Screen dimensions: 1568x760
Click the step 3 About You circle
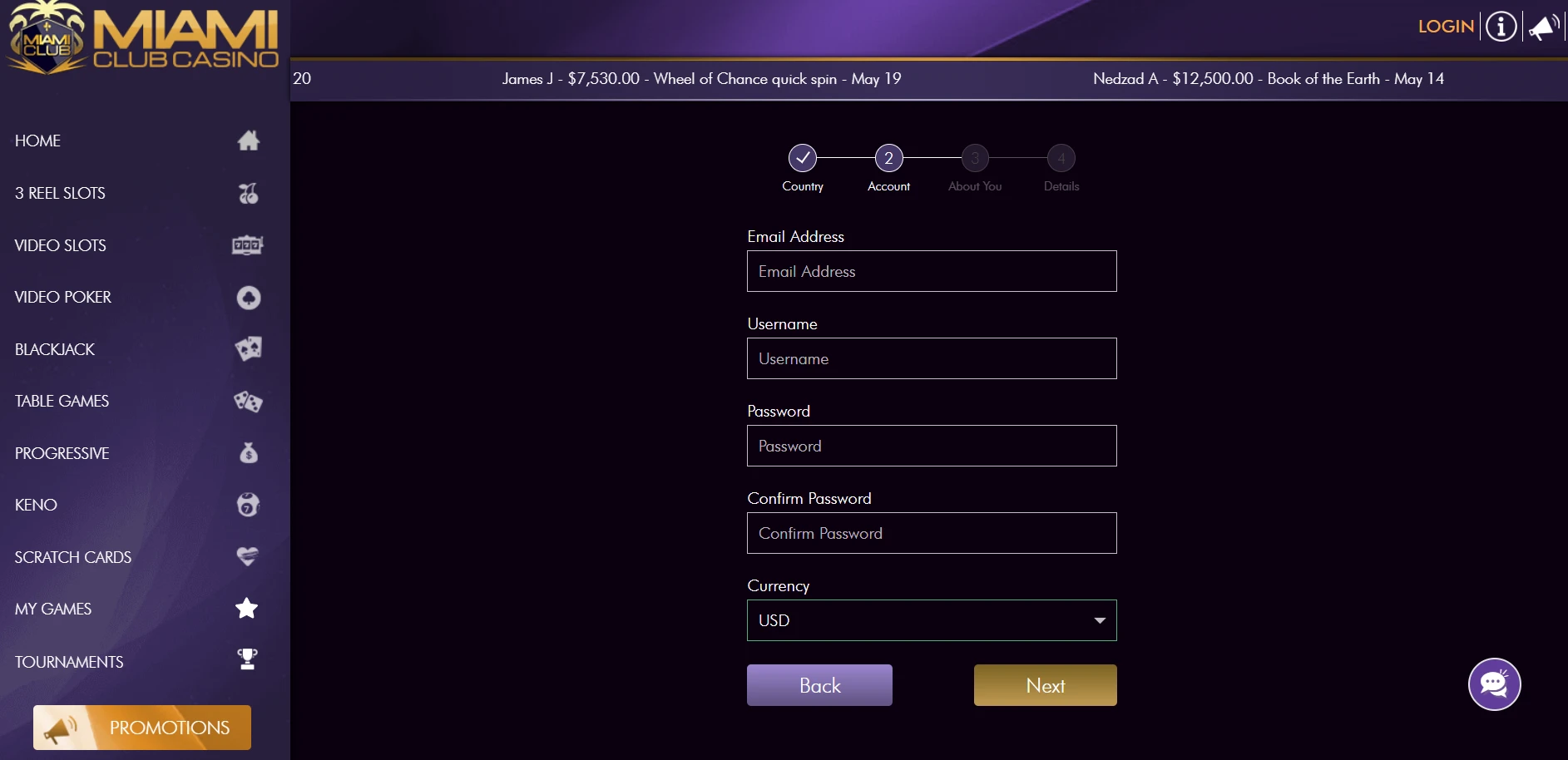pyautogui.click(x=975, y=158)
